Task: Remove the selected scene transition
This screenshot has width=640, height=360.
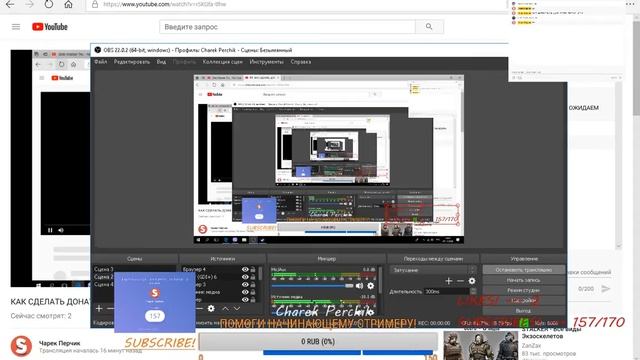Action: pos(460,281)
